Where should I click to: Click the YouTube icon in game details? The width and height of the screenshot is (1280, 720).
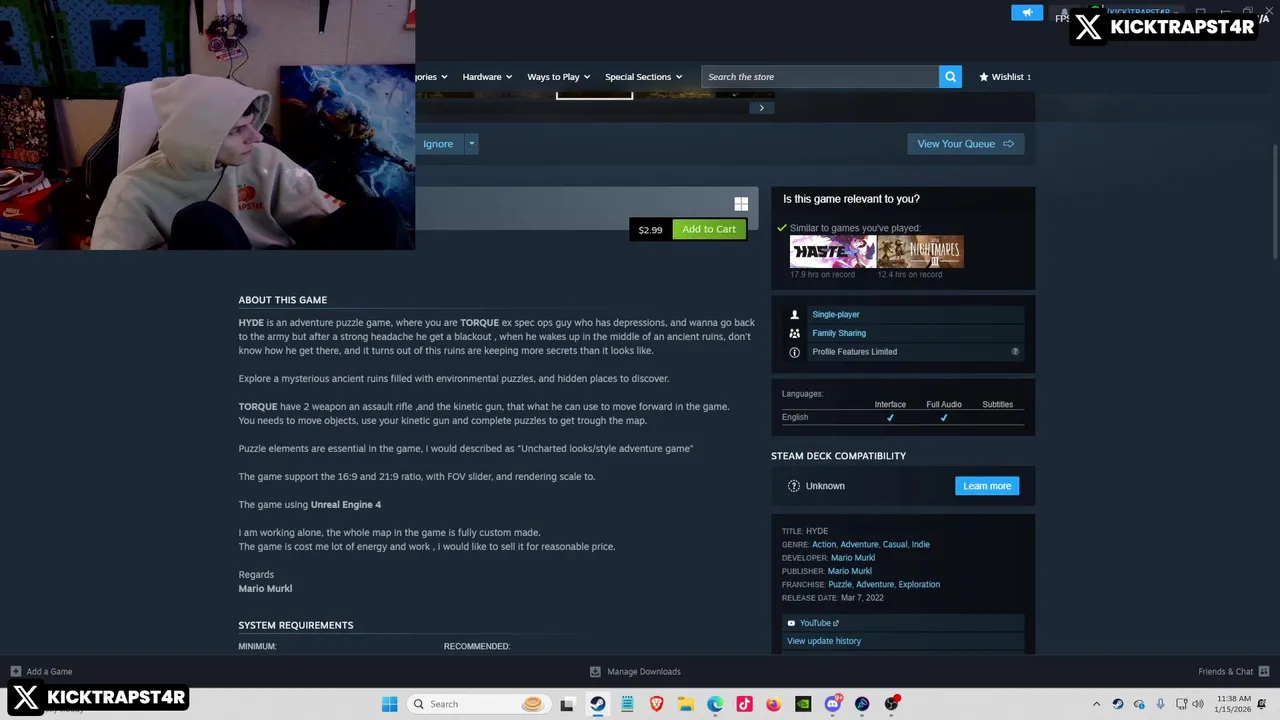[791, 623]
